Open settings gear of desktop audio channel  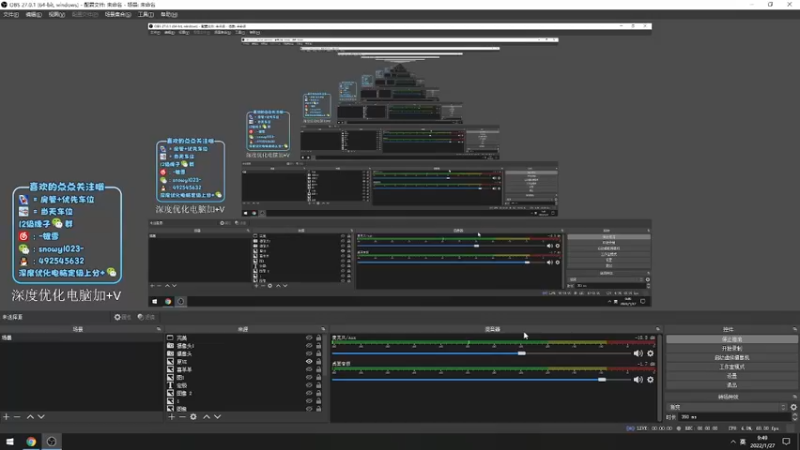pyautogui.click(x=651, y=380)
